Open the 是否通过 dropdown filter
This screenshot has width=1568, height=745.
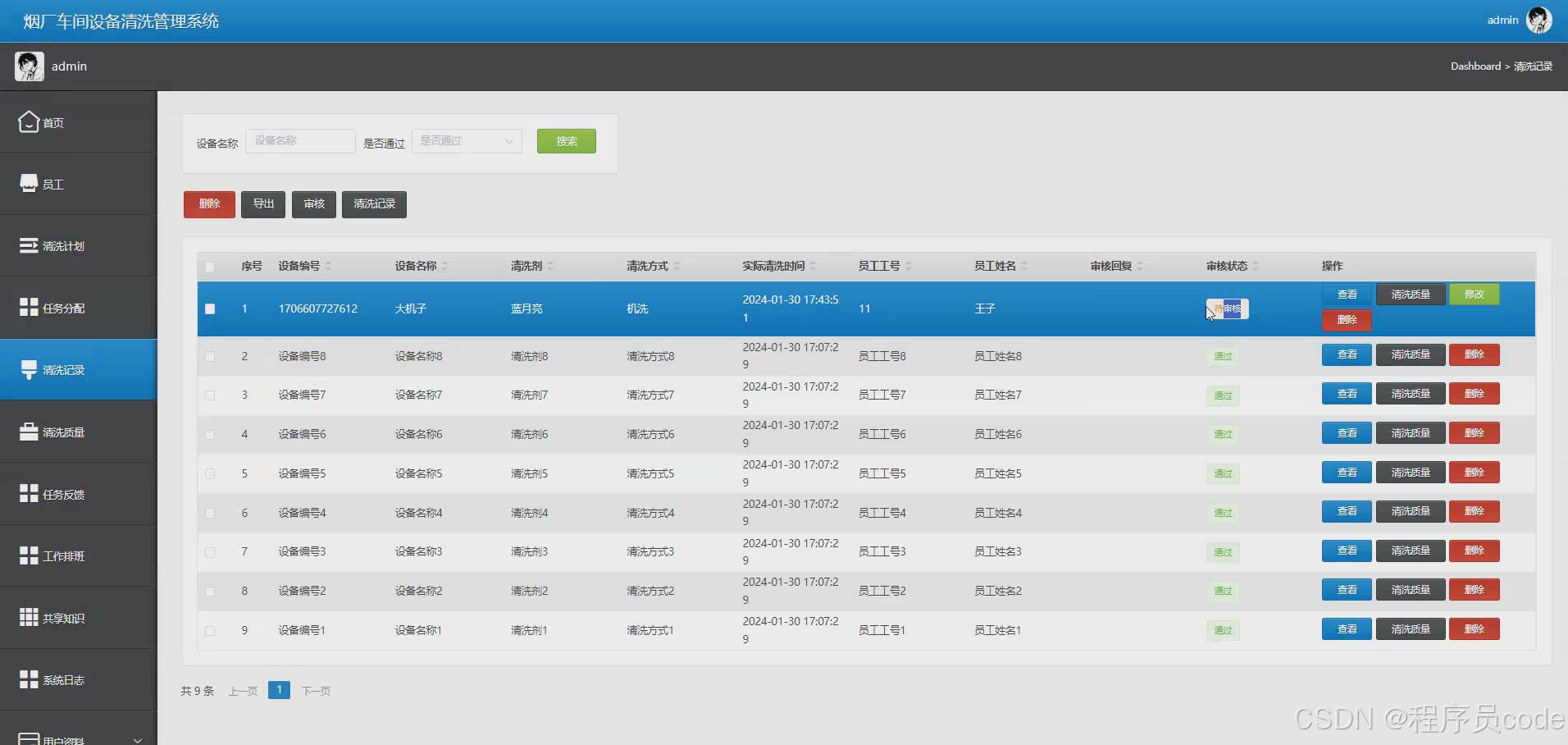click(467, 141)
